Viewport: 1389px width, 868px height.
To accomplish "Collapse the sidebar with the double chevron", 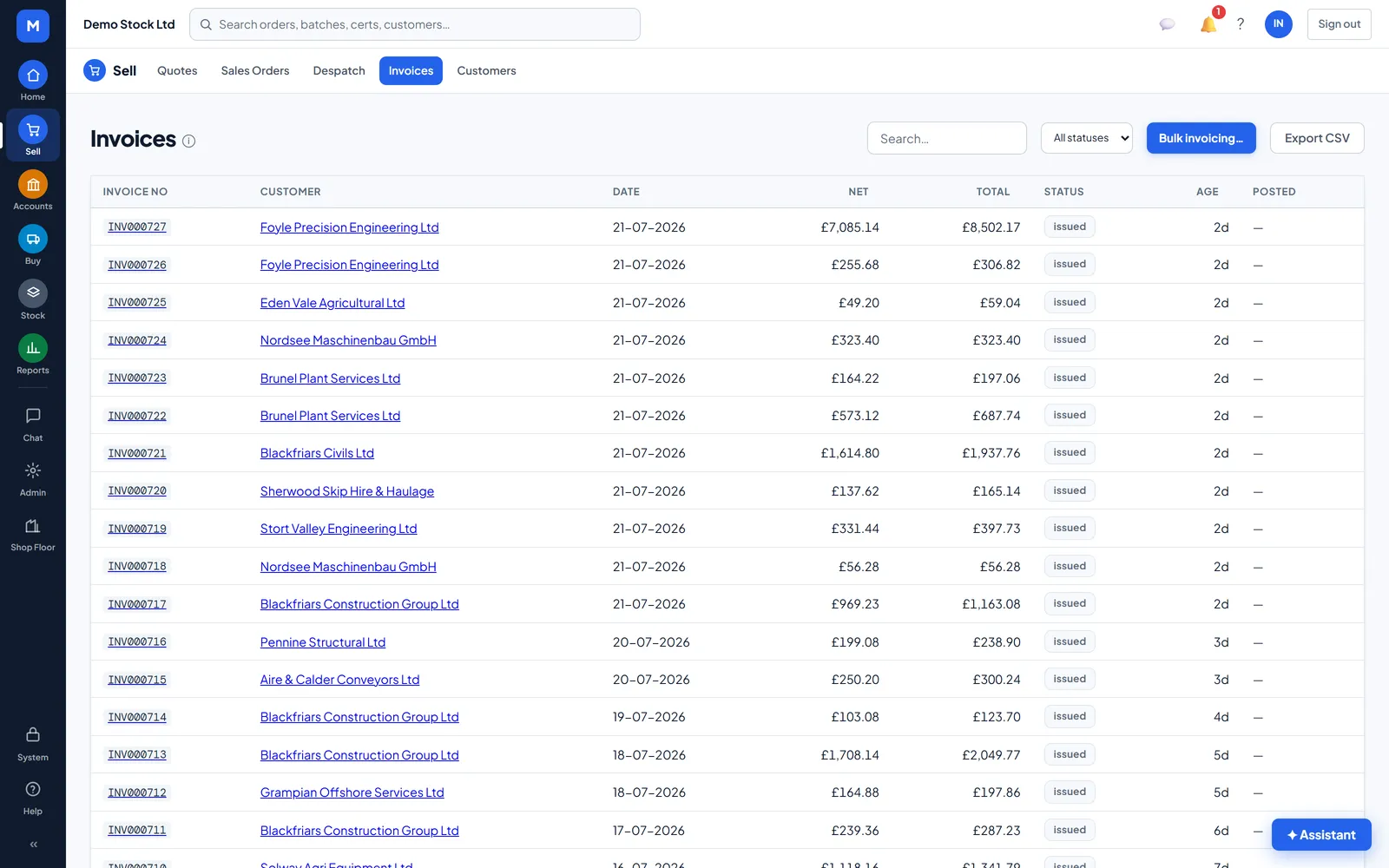I will (x=34, y=845).
